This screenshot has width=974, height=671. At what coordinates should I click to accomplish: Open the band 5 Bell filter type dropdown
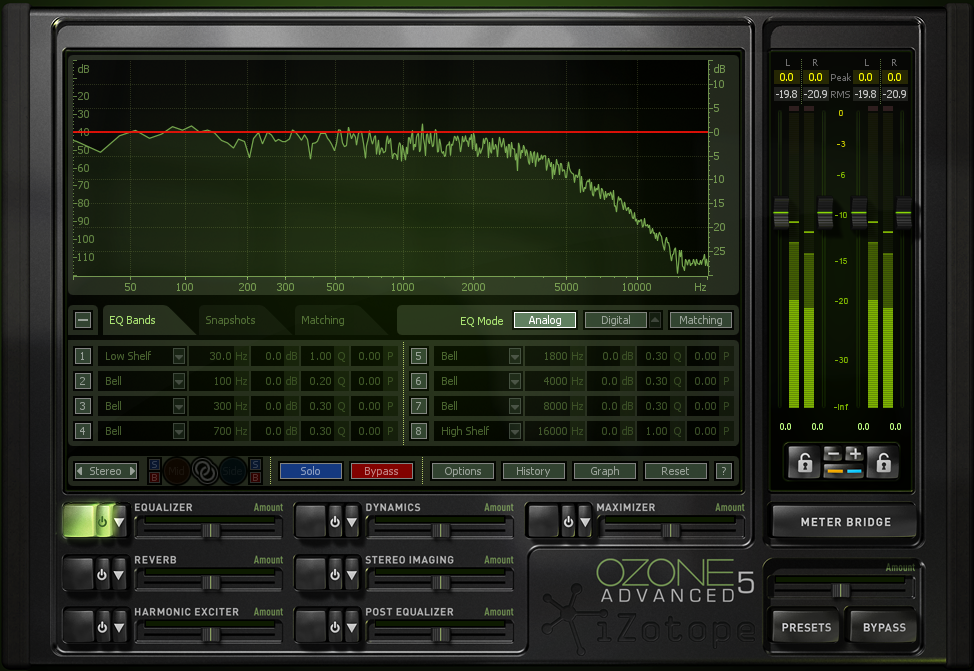pos(515,356)
